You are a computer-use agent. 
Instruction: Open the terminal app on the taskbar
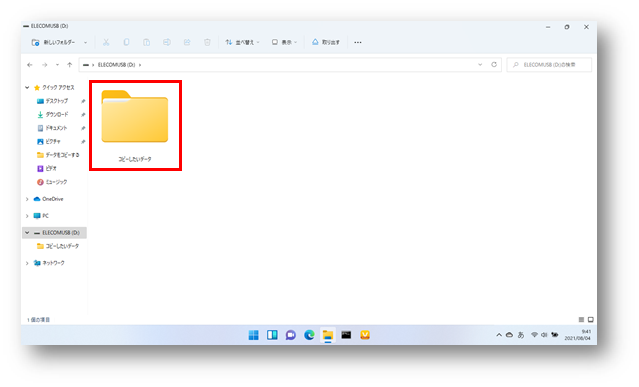pos(346,335)
